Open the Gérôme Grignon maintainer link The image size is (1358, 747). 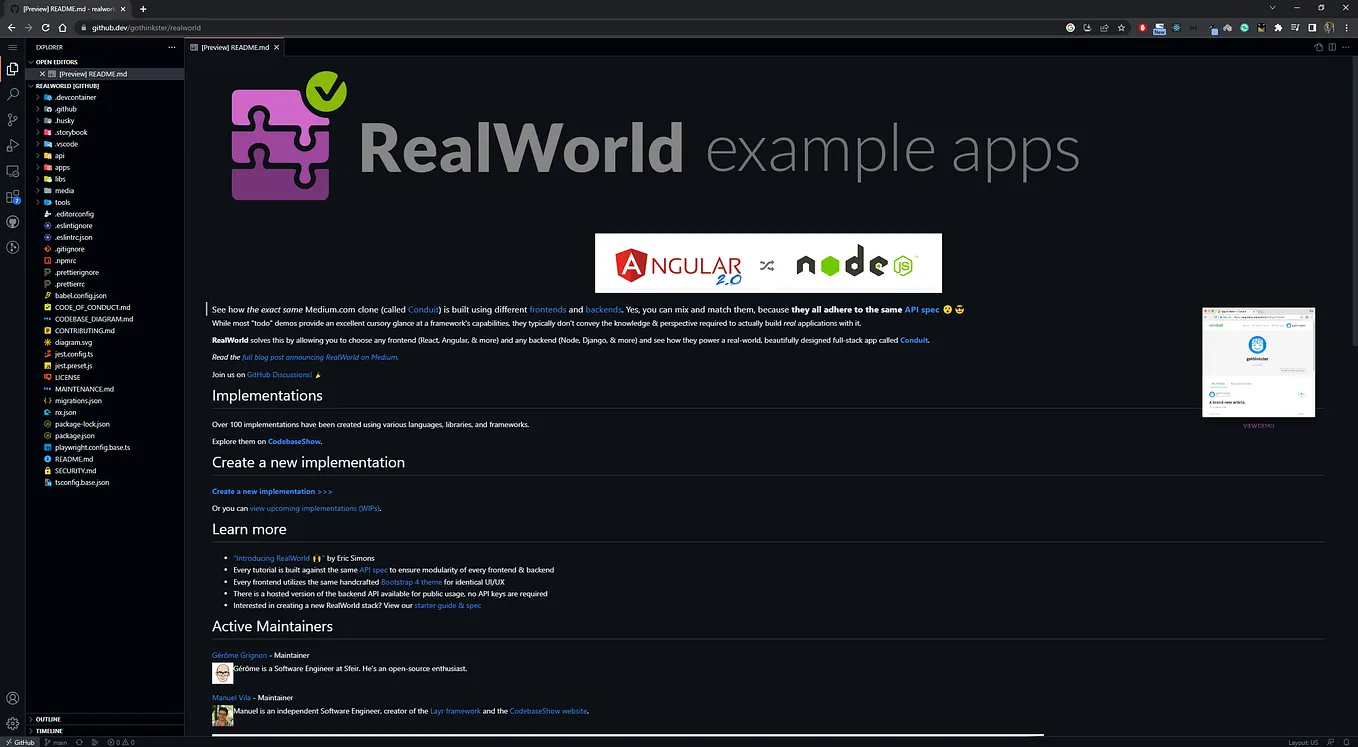point(240,655)
